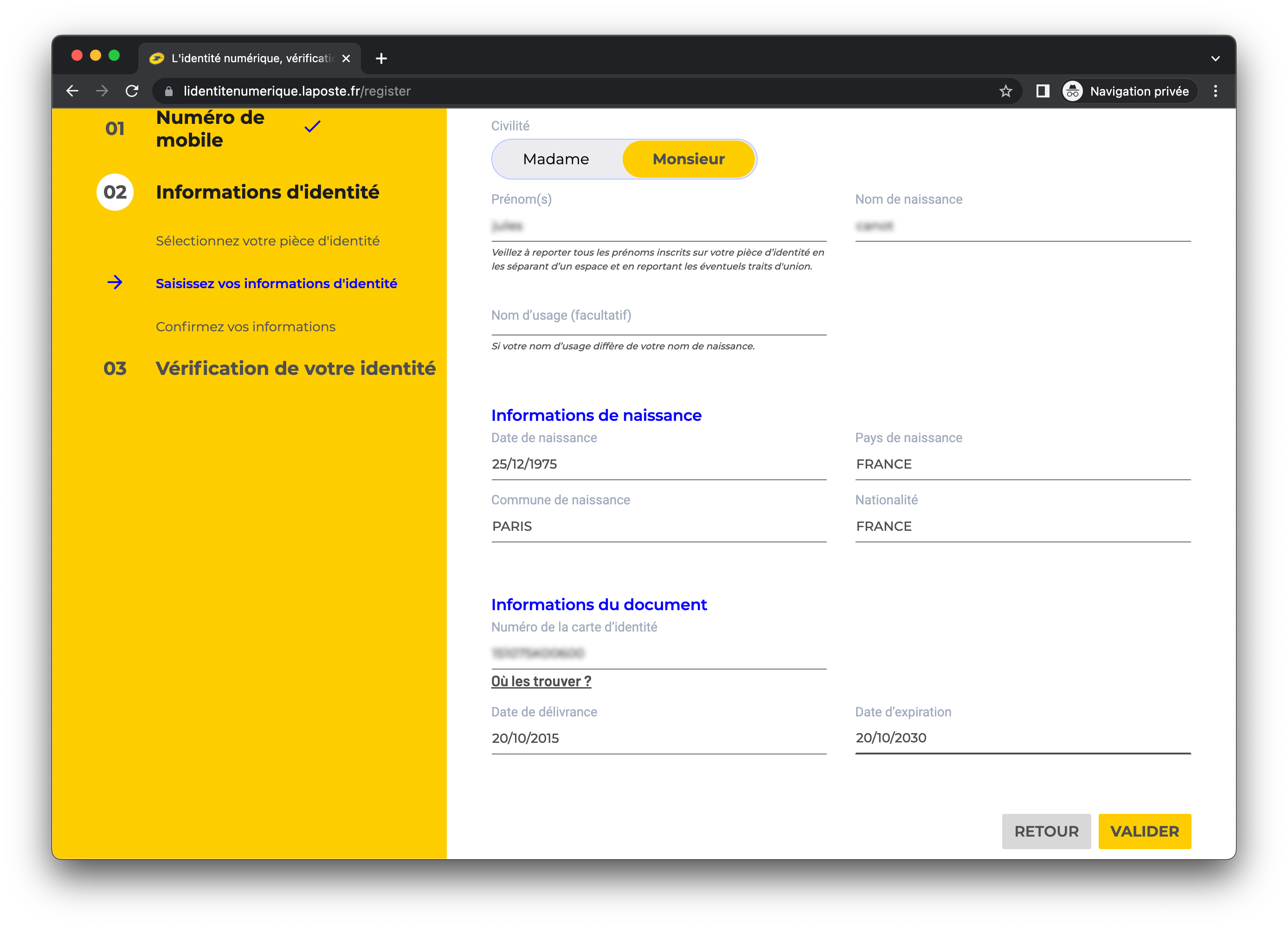Click the RETOUR button
Screen dimensions: 1288x928
(1046, 831)
